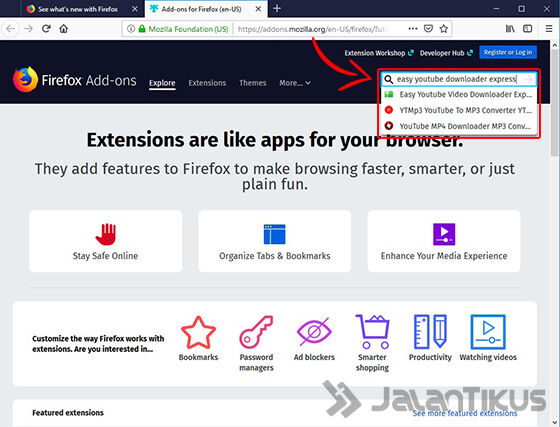Open a new tab with plus button
Image resolution: width=560 pixels, height=427 pixels.
point(277,9)
